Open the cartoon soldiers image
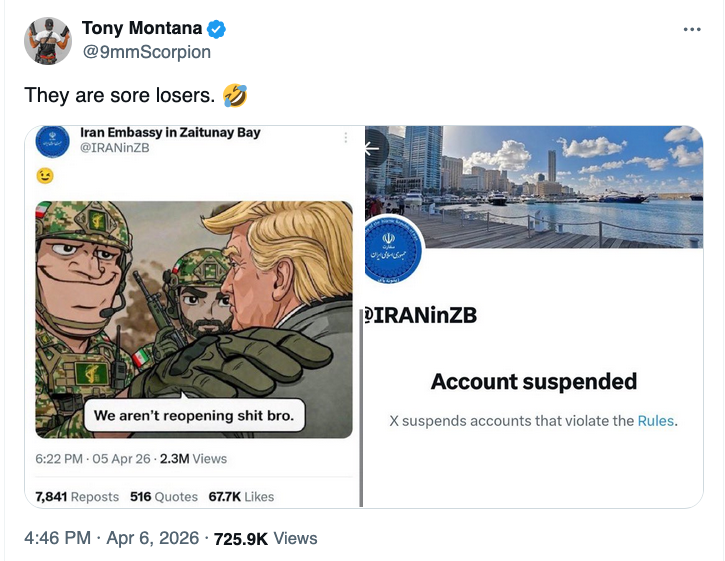Viewport: 725px width, 561px height. (193, 319)
